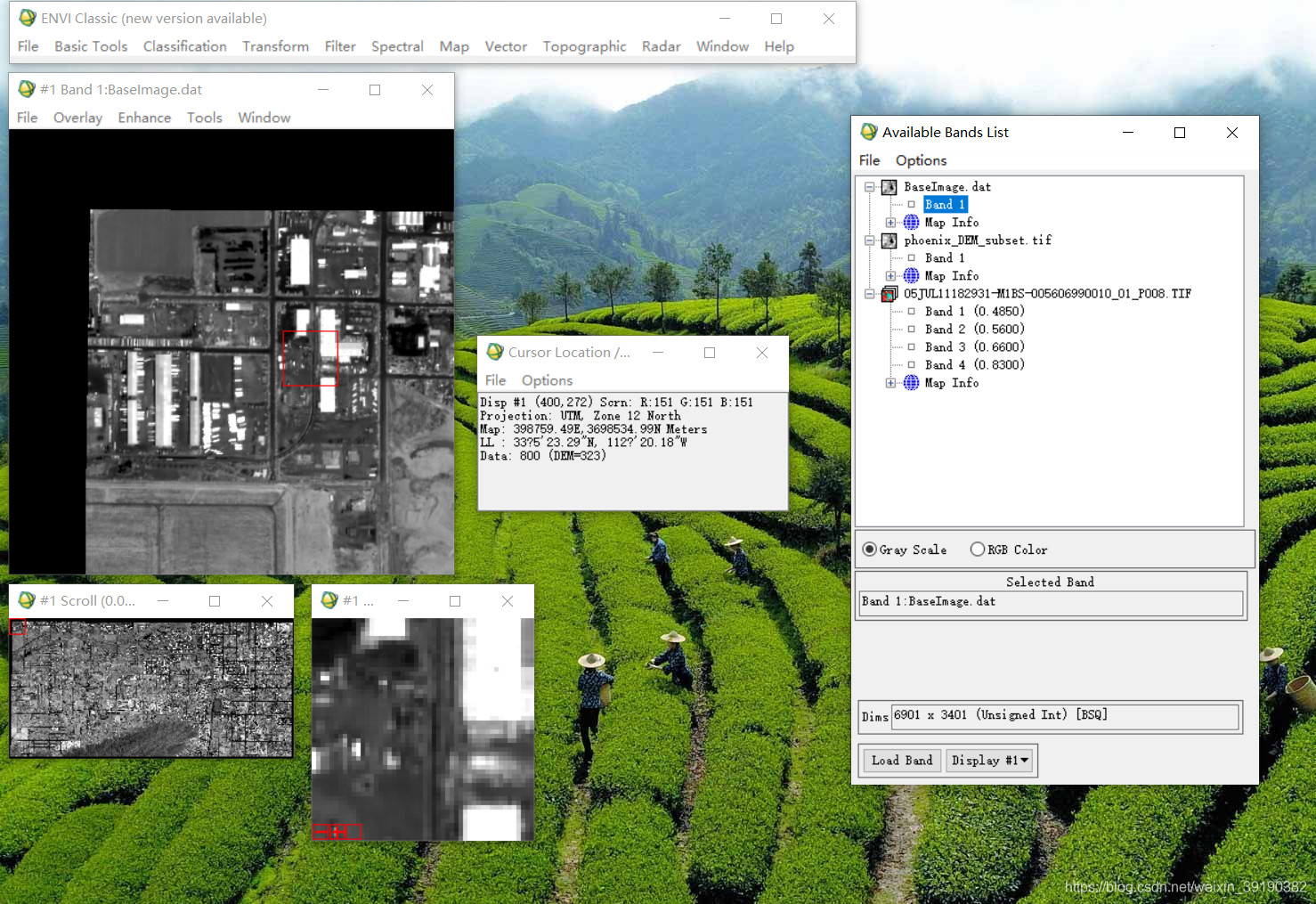Image resolution: width=1316 pixels, height=904 pixels.
Task: Click the Scroll window overview image
Action: pos(151,689)
